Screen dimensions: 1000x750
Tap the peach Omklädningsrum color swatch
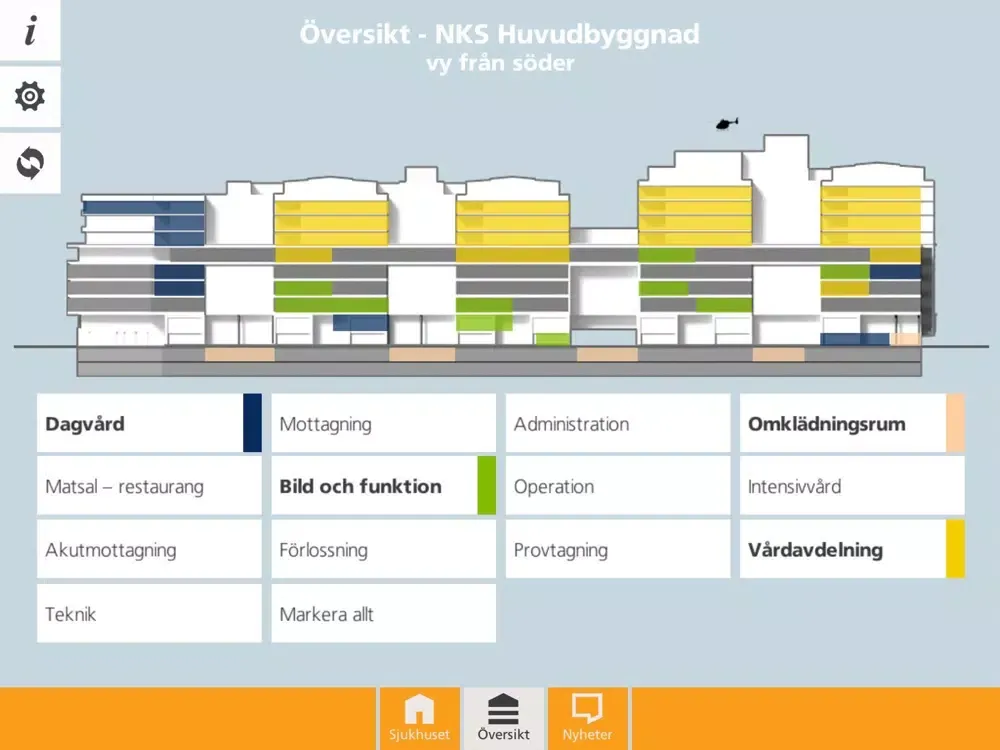click(955, 423)
